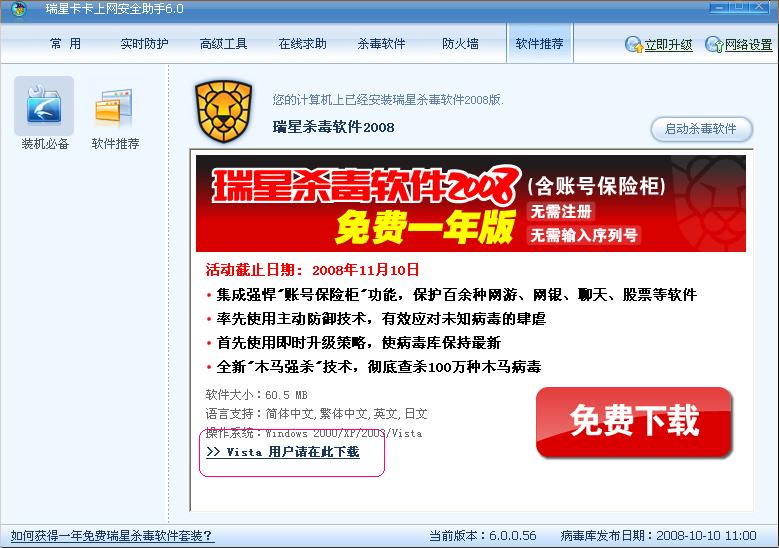Screen dimensions: 779x548
Task: Click the 启动杀毒软件 button
Action: click(701, 129)
